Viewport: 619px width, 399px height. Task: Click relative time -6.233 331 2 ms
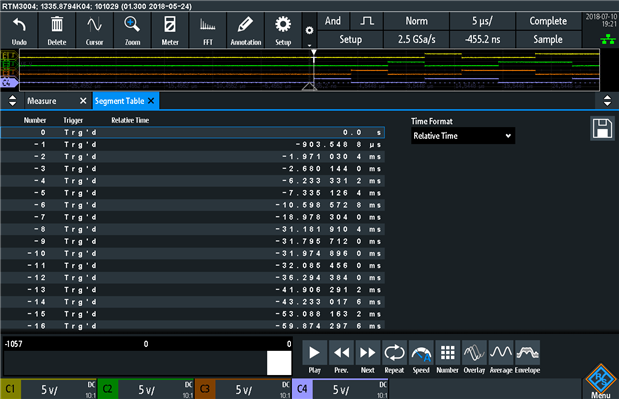pyautogui.click(x=332, y=181)
